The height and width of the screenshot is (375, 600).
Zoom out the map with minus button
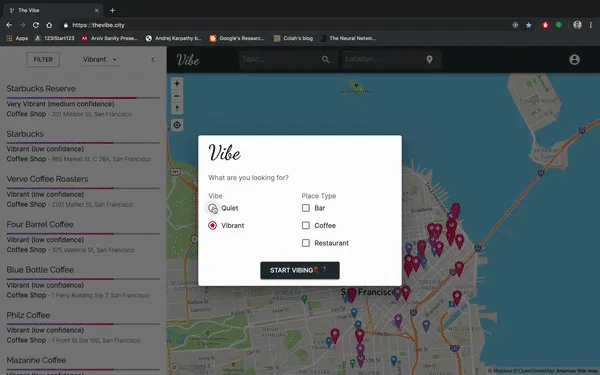177,96
